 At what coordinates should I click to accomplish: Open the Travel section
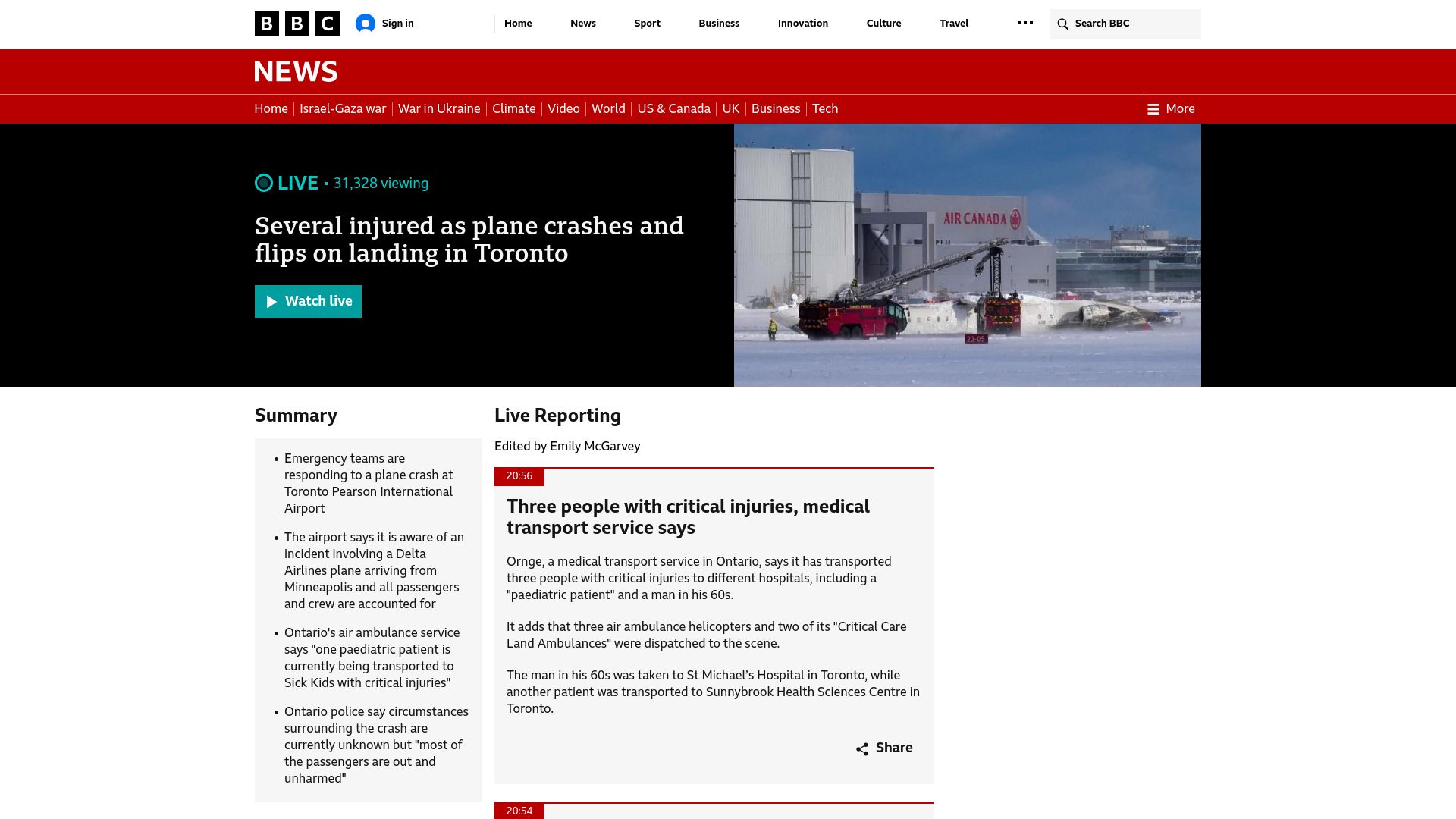954,24
